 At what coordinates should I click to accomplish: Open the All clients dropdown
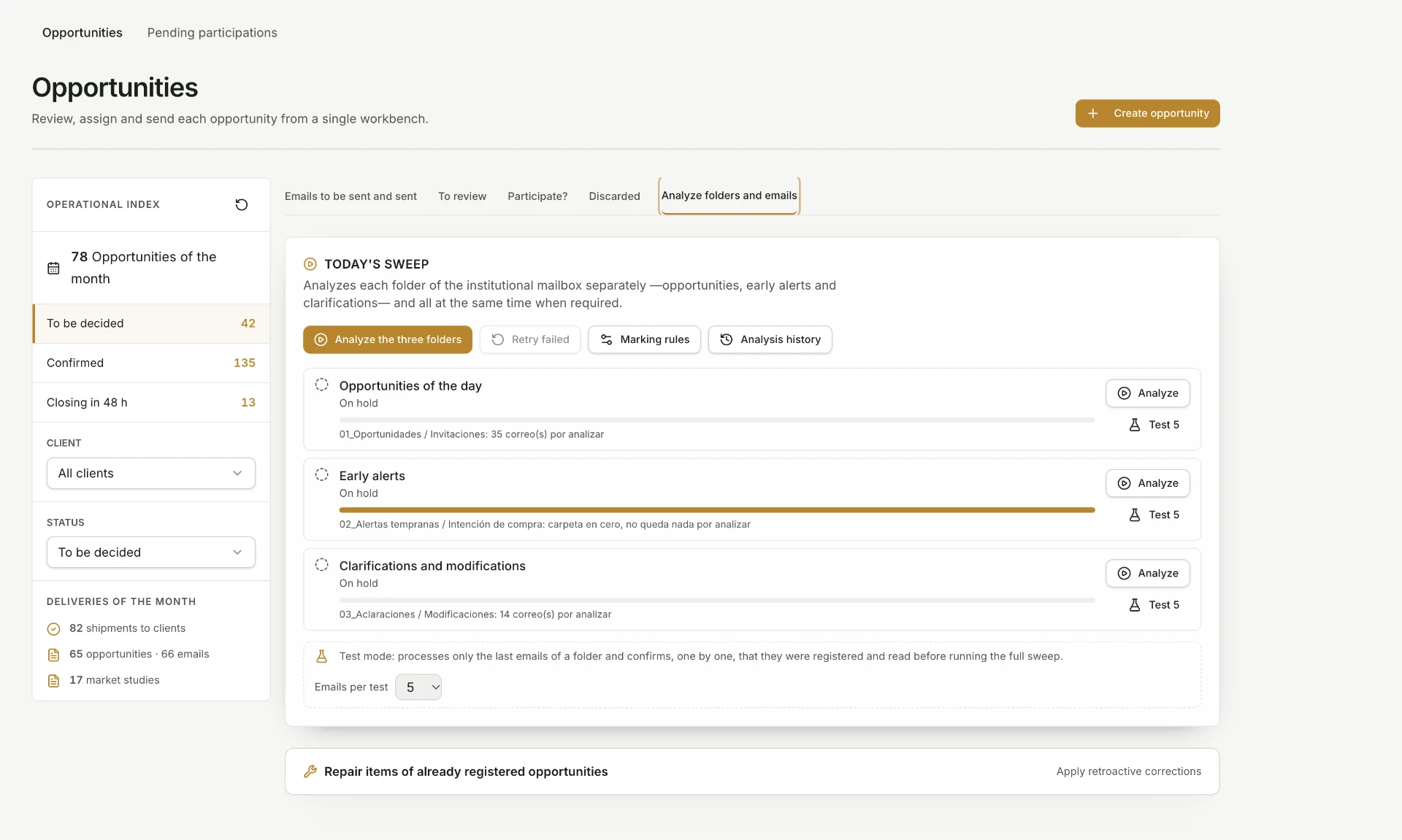[151, 473]
